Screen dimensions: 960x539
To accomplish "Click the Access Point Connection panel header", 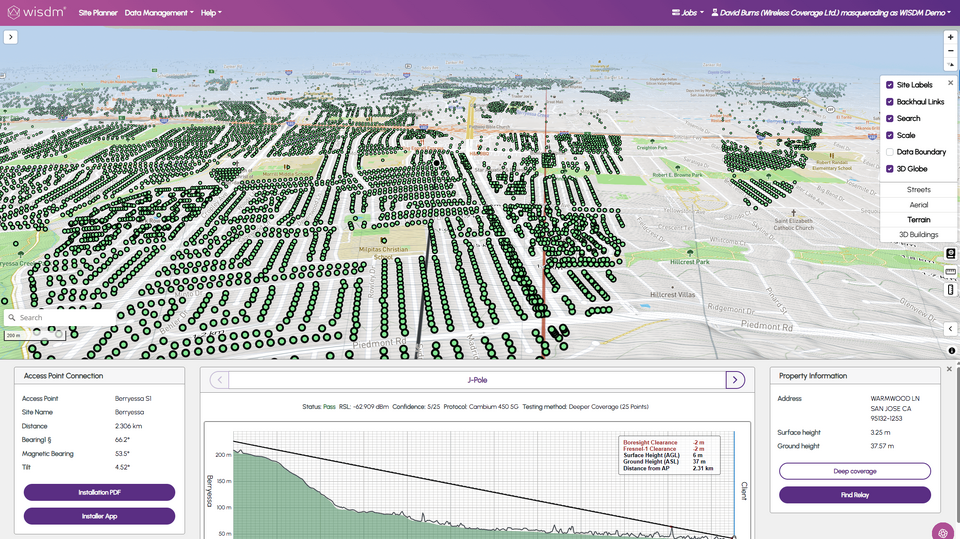I will [99, 376].
